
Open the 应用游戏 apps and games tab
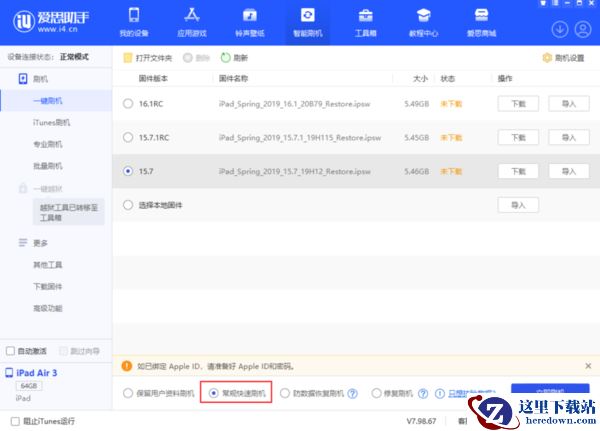pyautogui.click(x=192, y=23)
